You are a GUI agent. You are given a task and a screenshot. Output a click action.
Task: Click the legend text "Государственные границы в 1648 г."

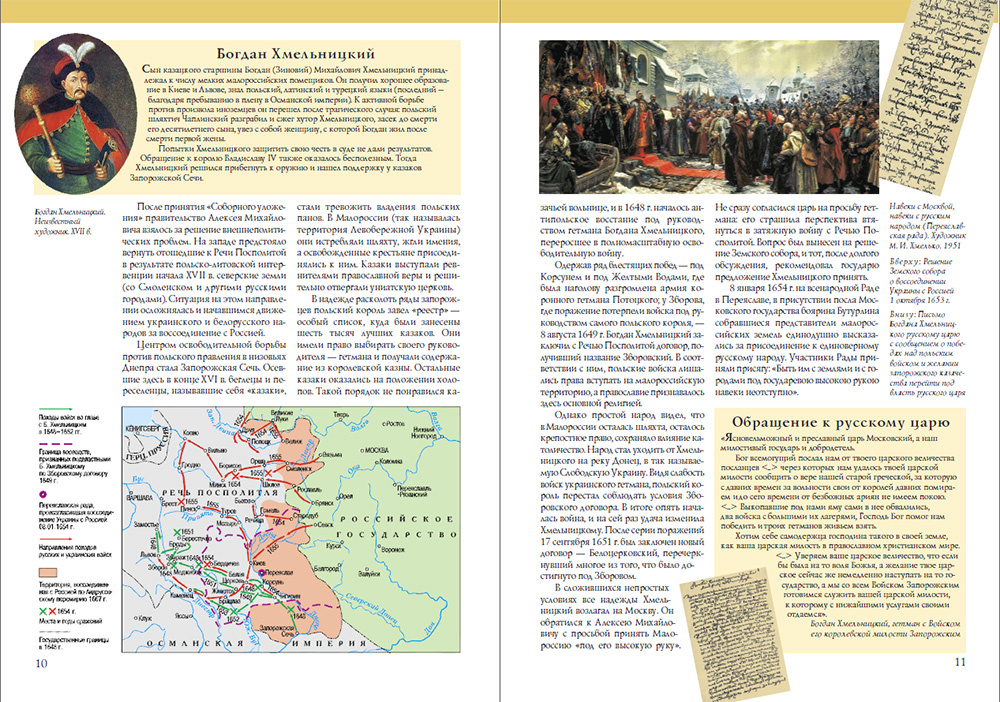point(74,643)
